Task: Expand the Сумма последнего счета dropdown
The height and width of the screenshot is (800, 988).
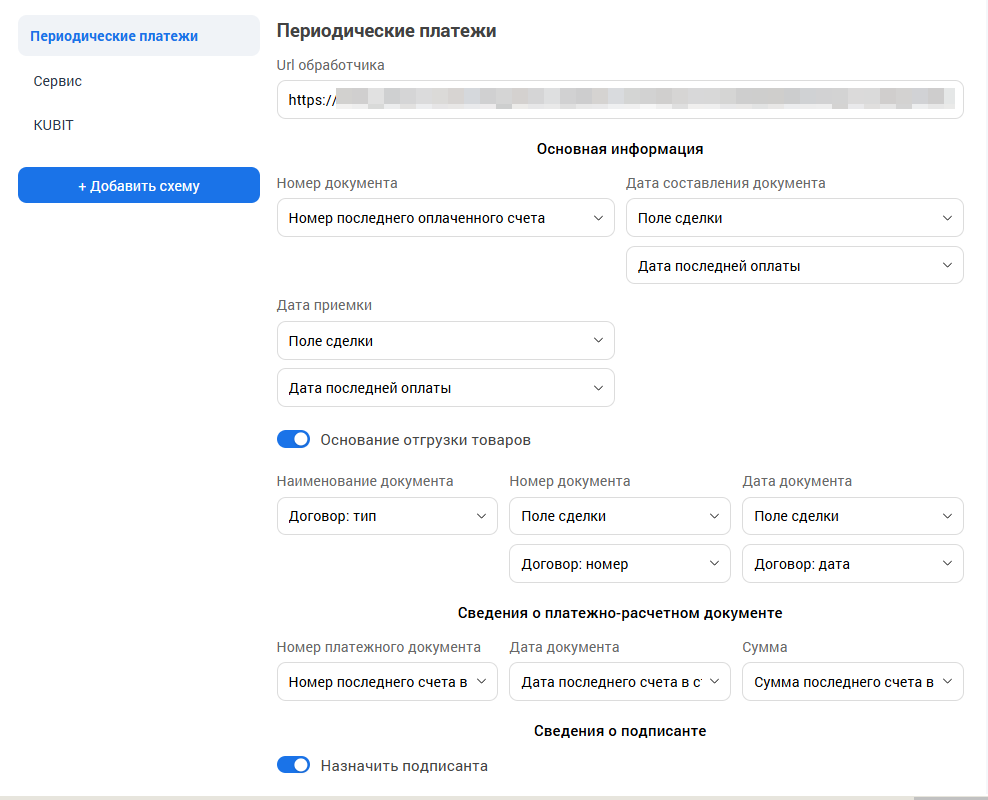Action: [x=852, y=682]
